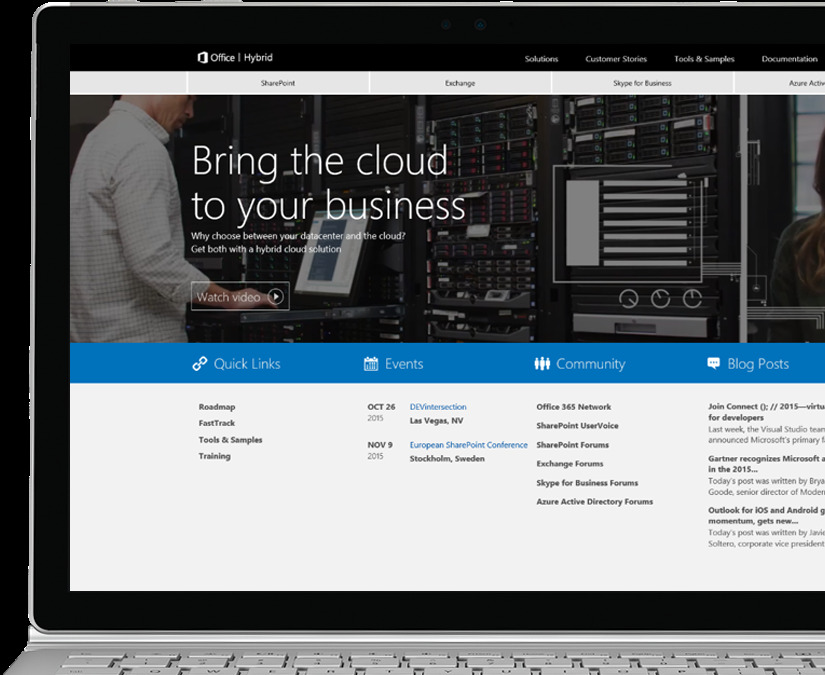This screenshot has height=675, width=825.
Task: Click the Blog Posts speech bubble icon
Action: click(x=713, y=363)
